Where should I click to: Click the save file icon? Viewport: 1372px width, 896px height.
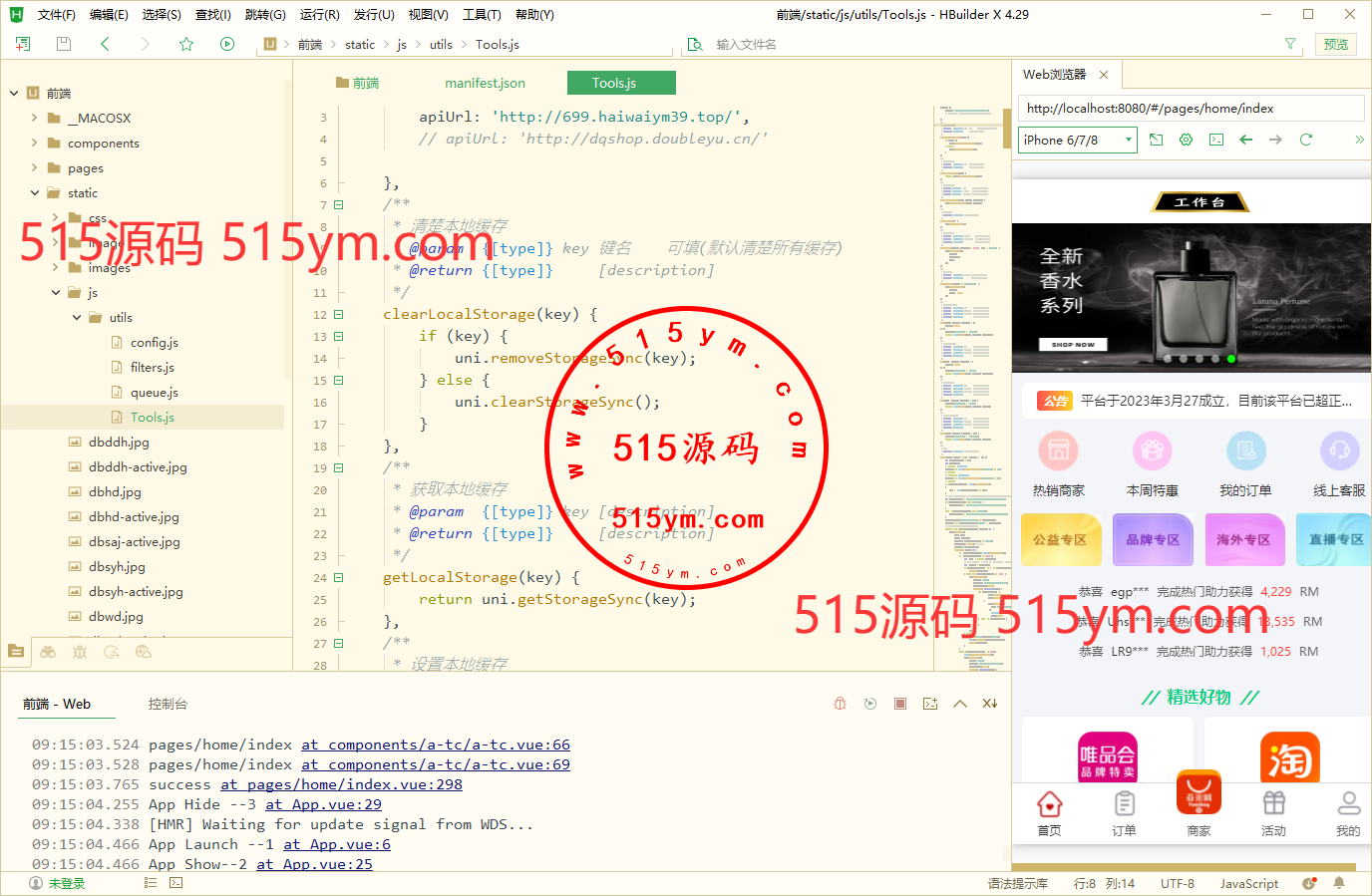[64, 44]
